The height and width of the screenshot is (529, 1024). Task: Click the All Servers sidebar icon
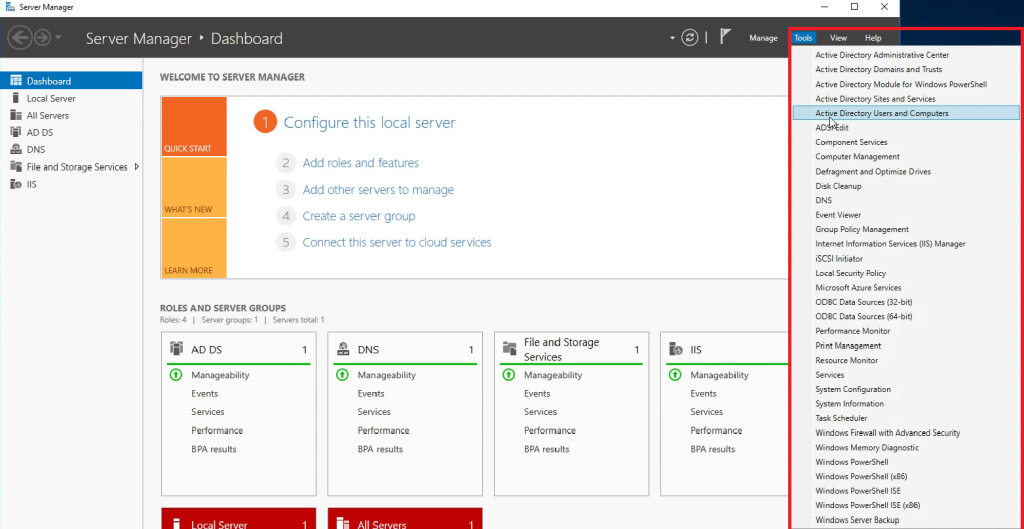tap(16, 115)
